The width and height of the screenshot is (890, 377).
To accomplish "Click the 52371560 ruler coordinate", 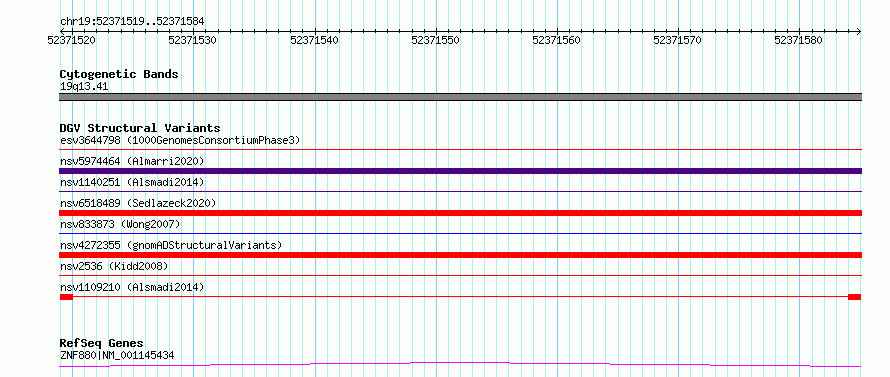I will tap(557, 41).
